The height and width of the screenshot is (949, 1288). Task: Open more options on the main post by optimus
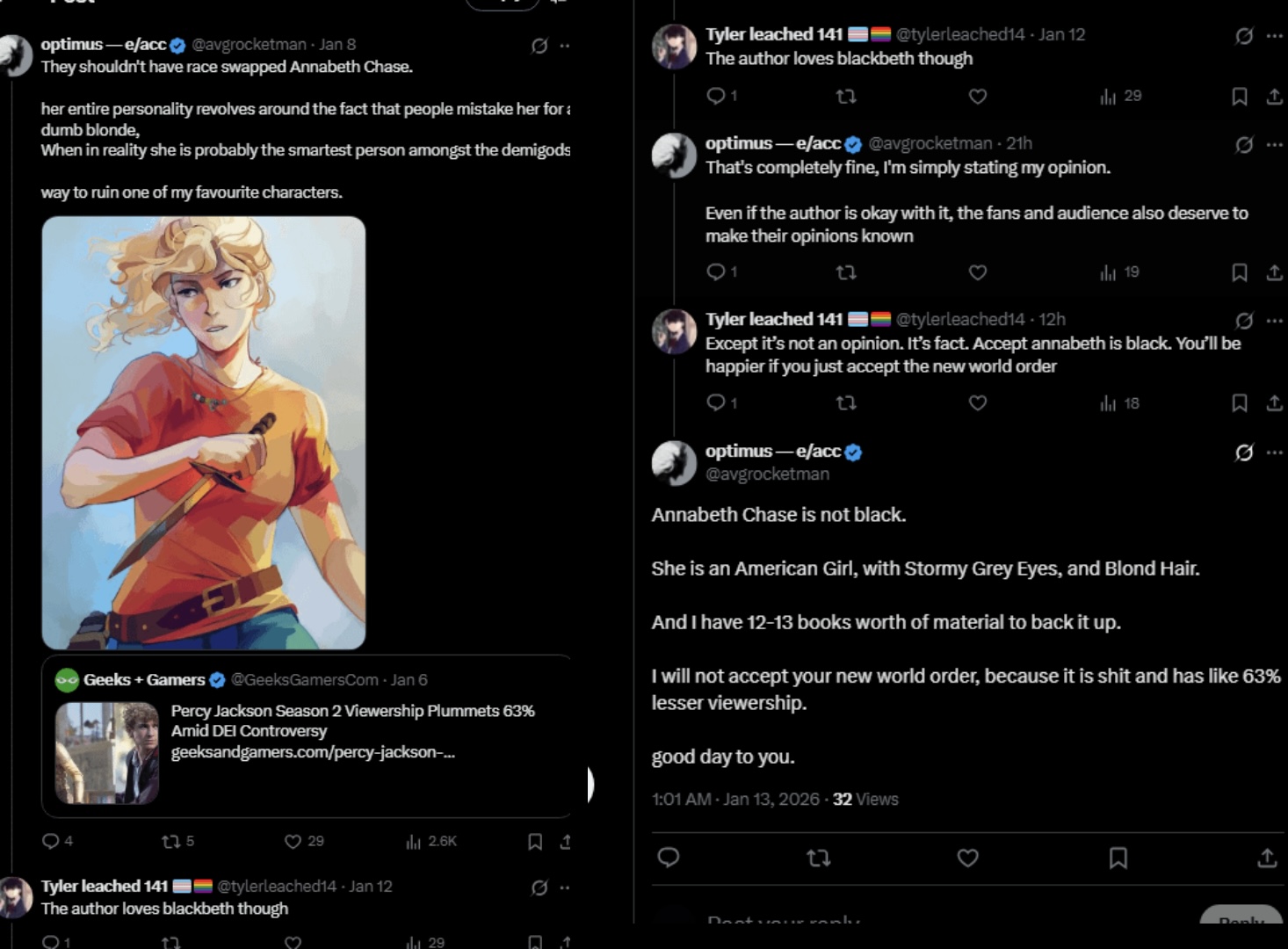pyautogui.click(x=1274, y=453)
